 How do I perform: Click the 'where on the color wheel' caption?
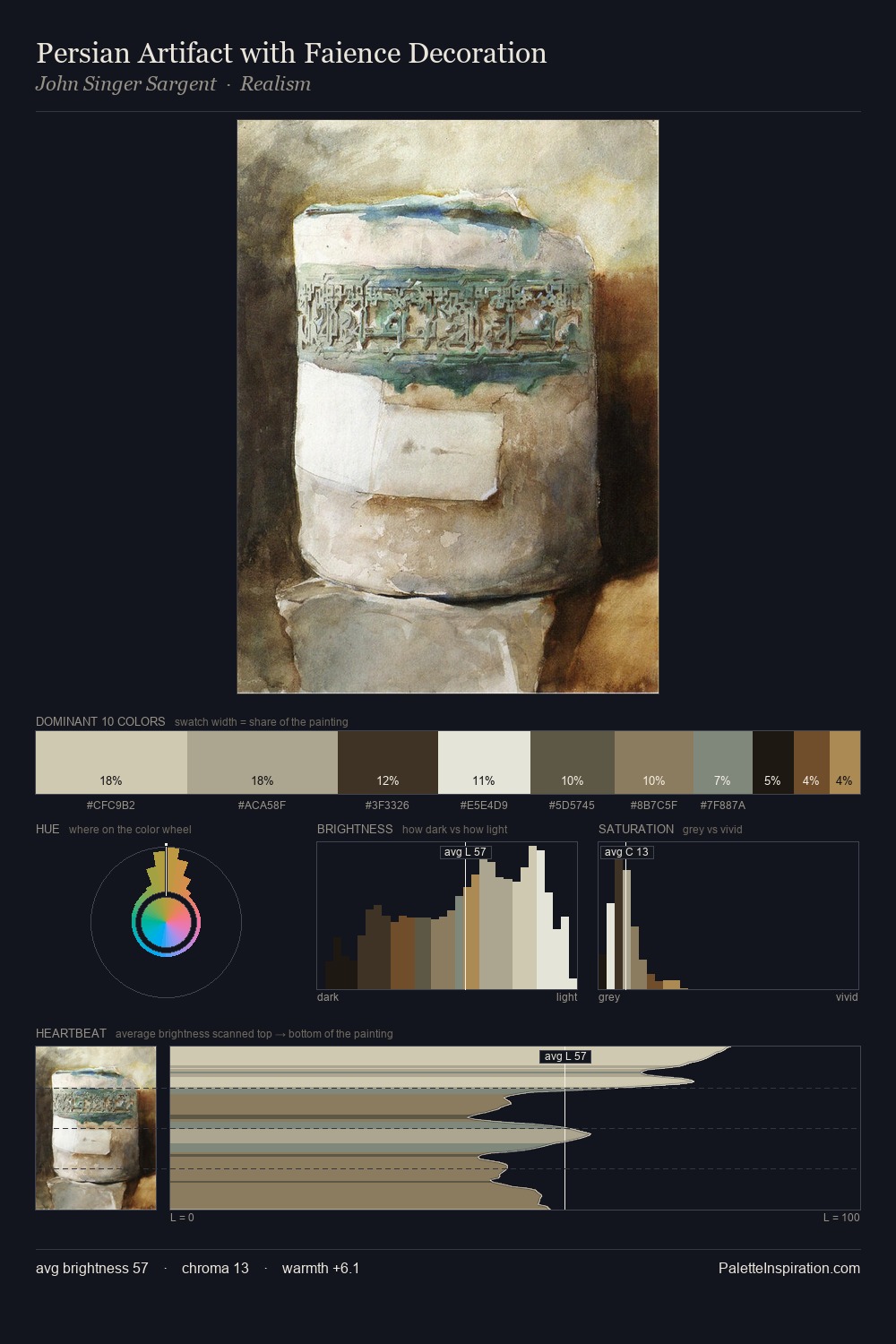tap(130, 830)
